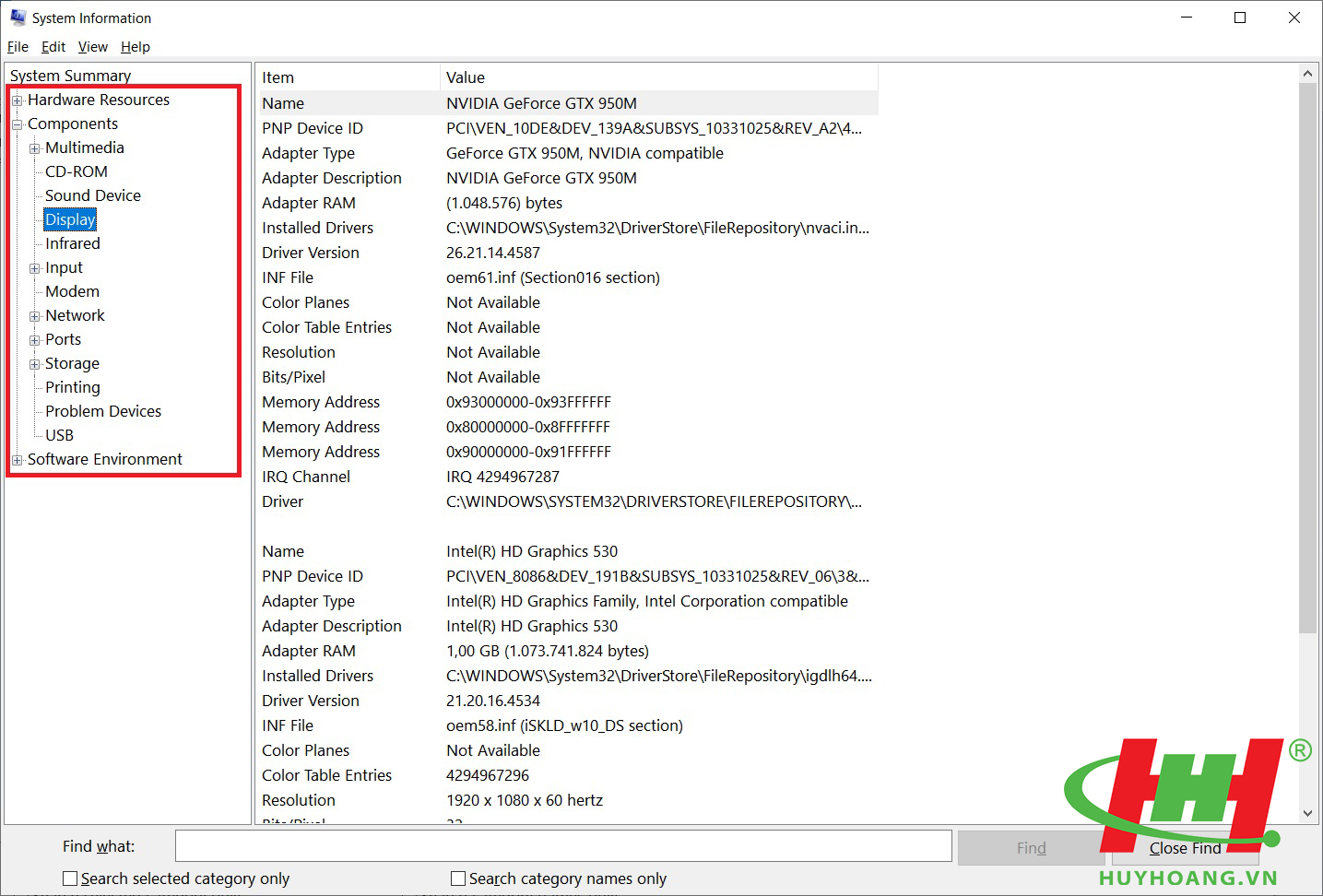Collapse the Components node

click(x=17, y=124)
